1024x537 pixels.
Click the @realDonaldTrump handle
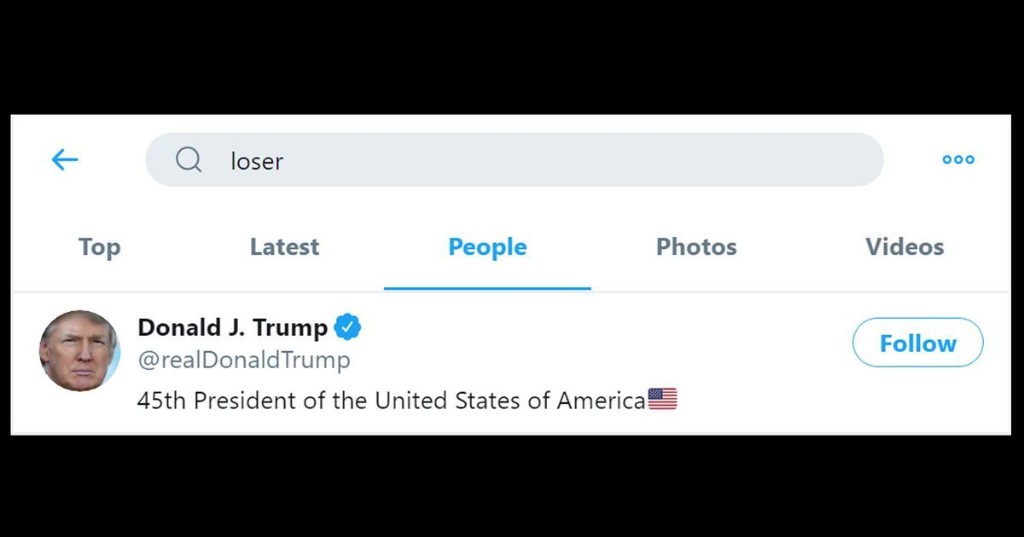(x=244, y=360)
